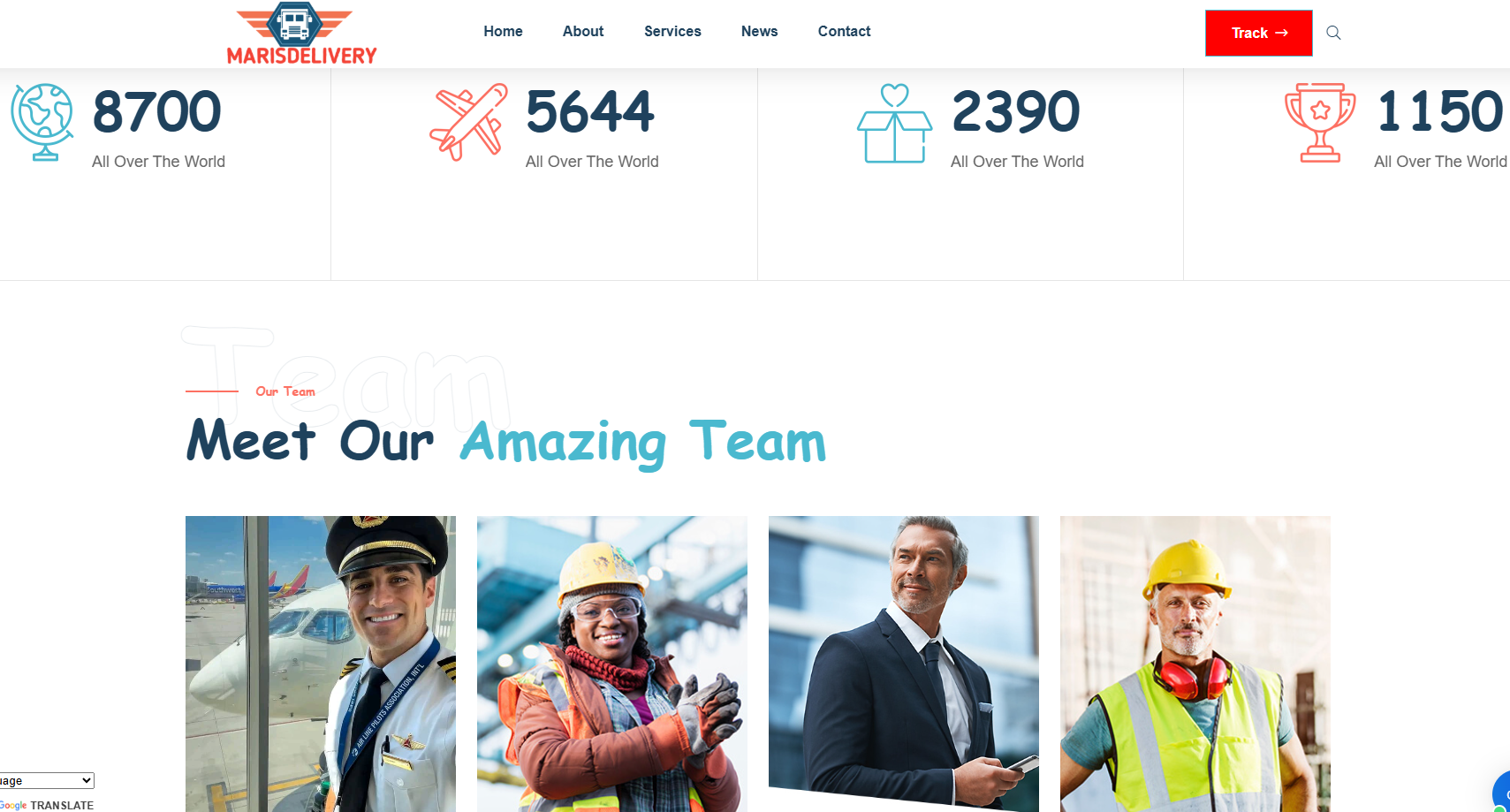
Task: Open the About menu item
Action: [583, 32]
